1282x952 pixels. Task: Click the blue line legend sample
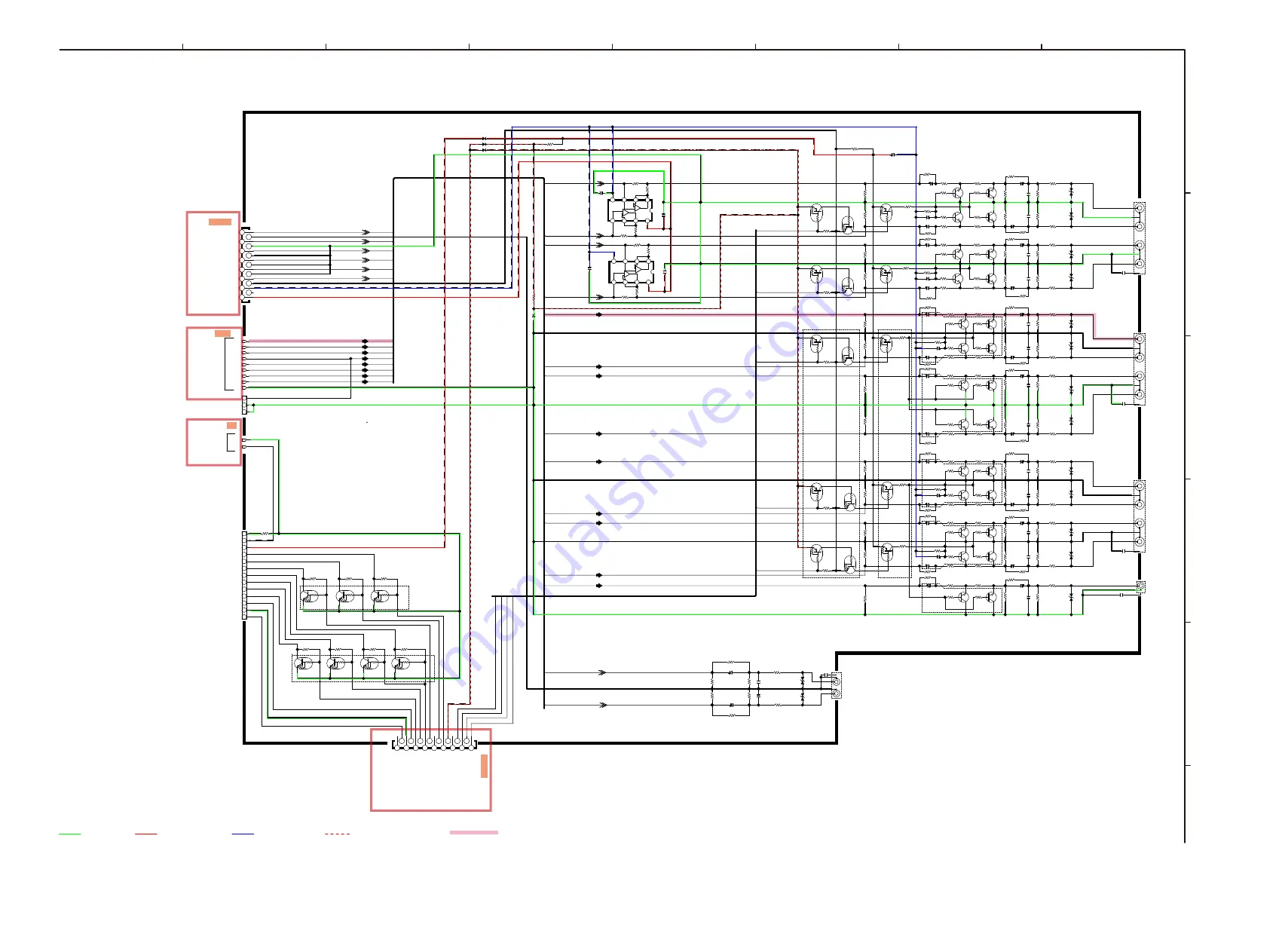point(243,834)
